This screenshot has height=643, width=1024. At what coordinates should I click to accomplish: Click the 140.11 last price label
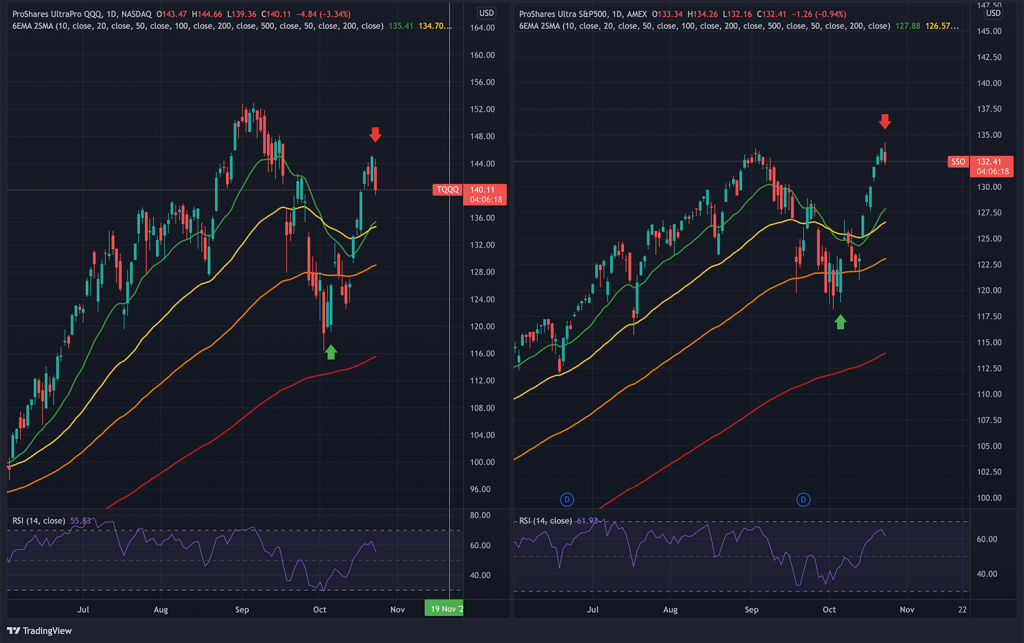[x=483, y=189]
